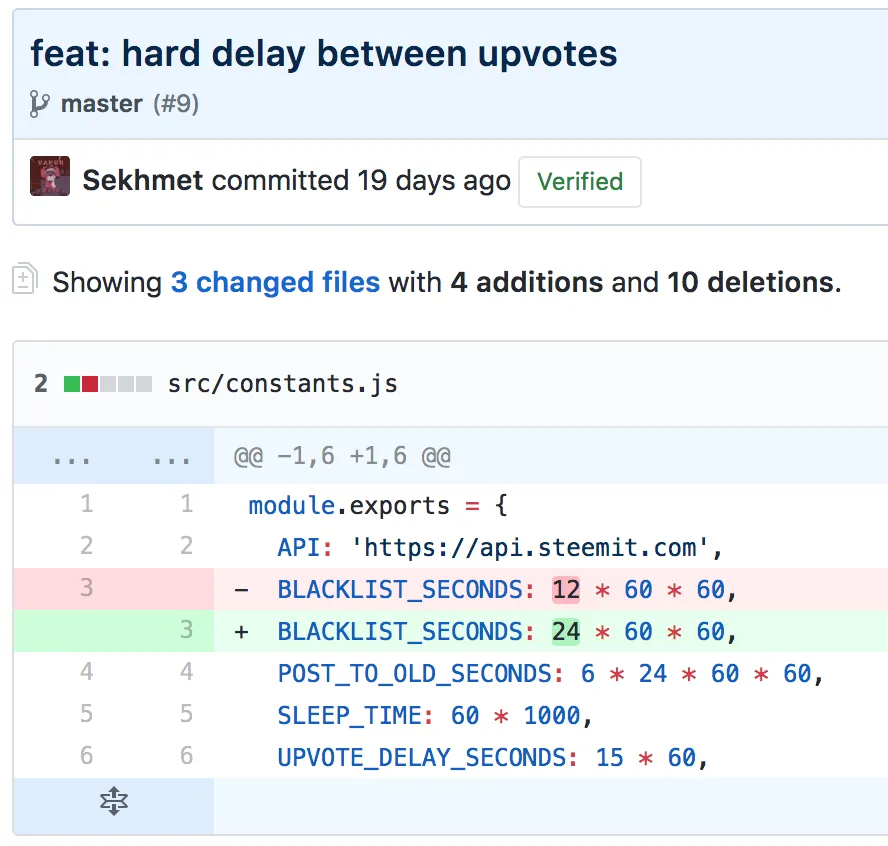Click the expand-down icon below line 6
This screenshot has width=888, height=846.
[x=114, y=801]
